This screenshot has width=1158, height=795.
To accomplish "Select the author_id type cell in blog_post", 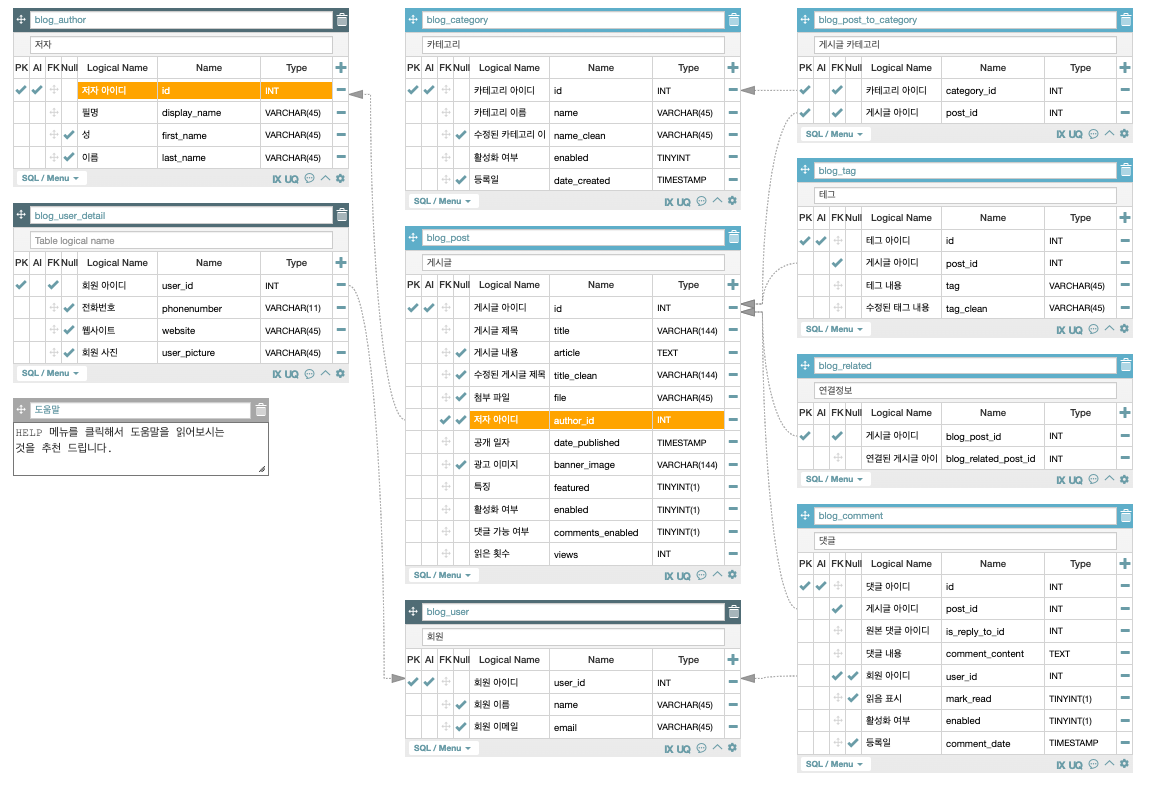I will click(x=688, y=420).
